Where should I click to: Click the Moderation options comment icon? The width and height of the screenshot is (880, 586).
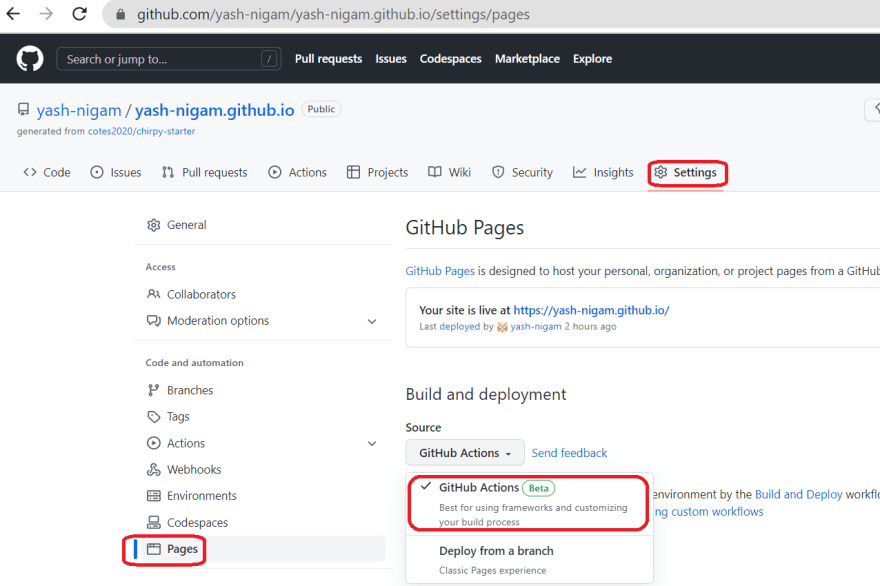tap(153, 321)
